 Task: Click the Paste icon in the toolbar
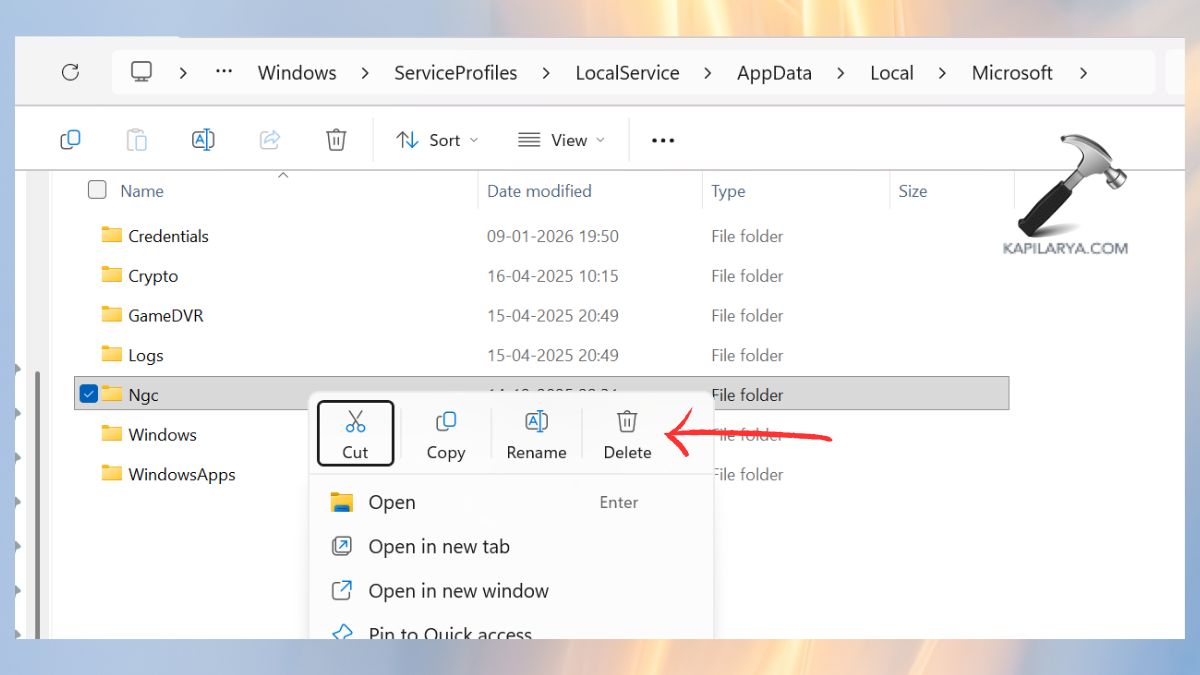137,139
